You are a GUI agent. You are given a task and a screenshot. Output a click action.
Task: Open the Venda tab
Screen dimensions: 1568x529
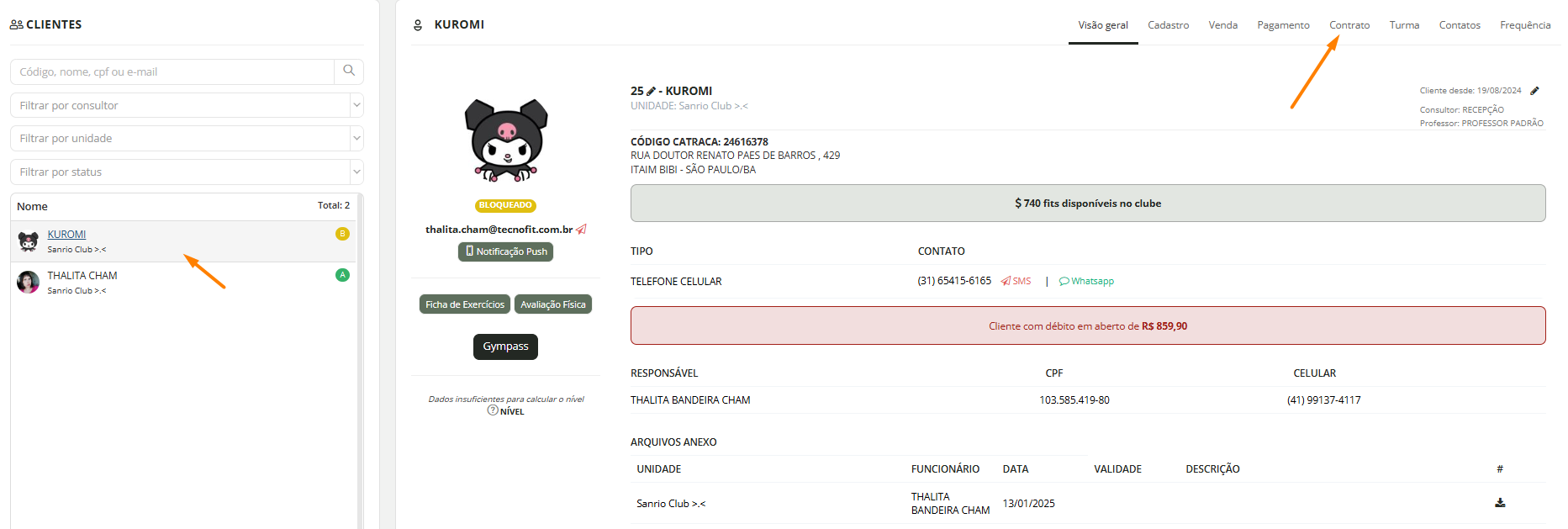(x=1223, y=25)
